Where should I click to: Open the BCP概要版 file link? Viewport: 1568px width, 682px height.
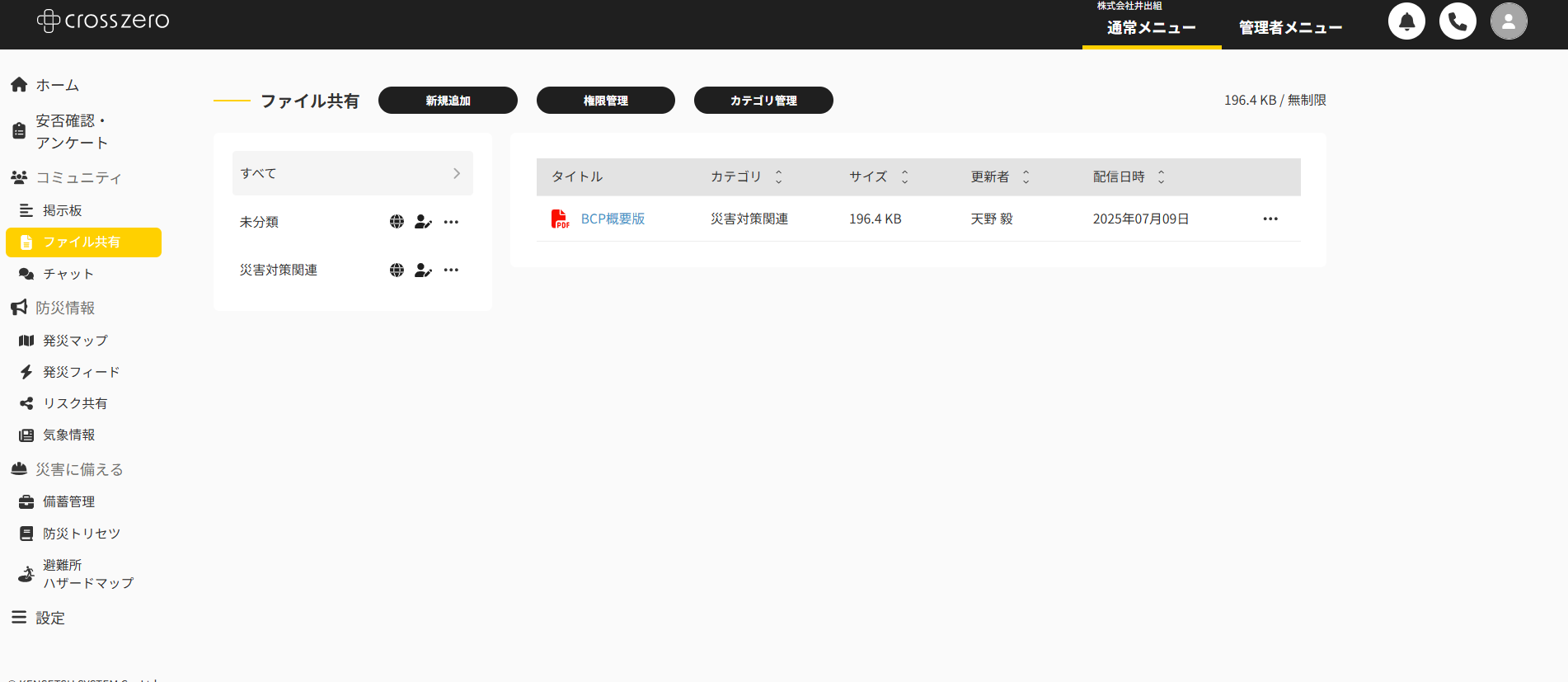613,219
